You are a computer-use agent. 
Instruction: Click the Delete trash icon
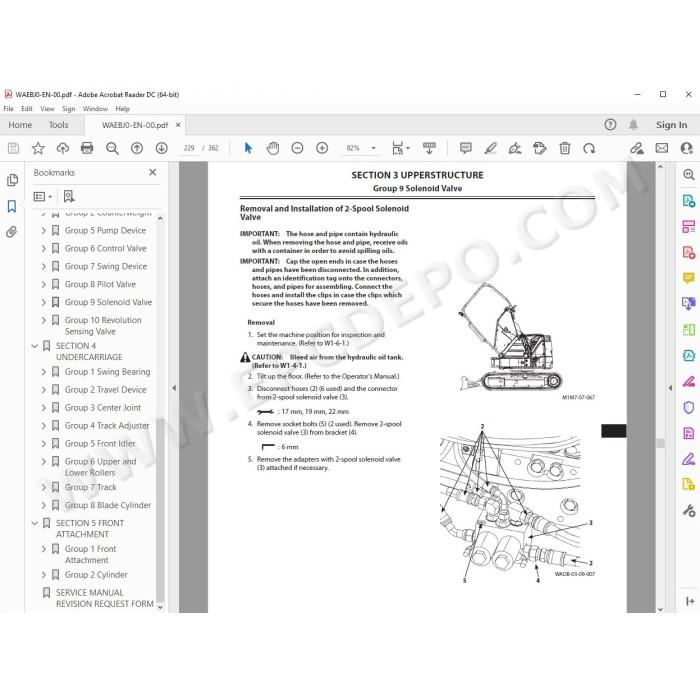[x=565, y=148]
